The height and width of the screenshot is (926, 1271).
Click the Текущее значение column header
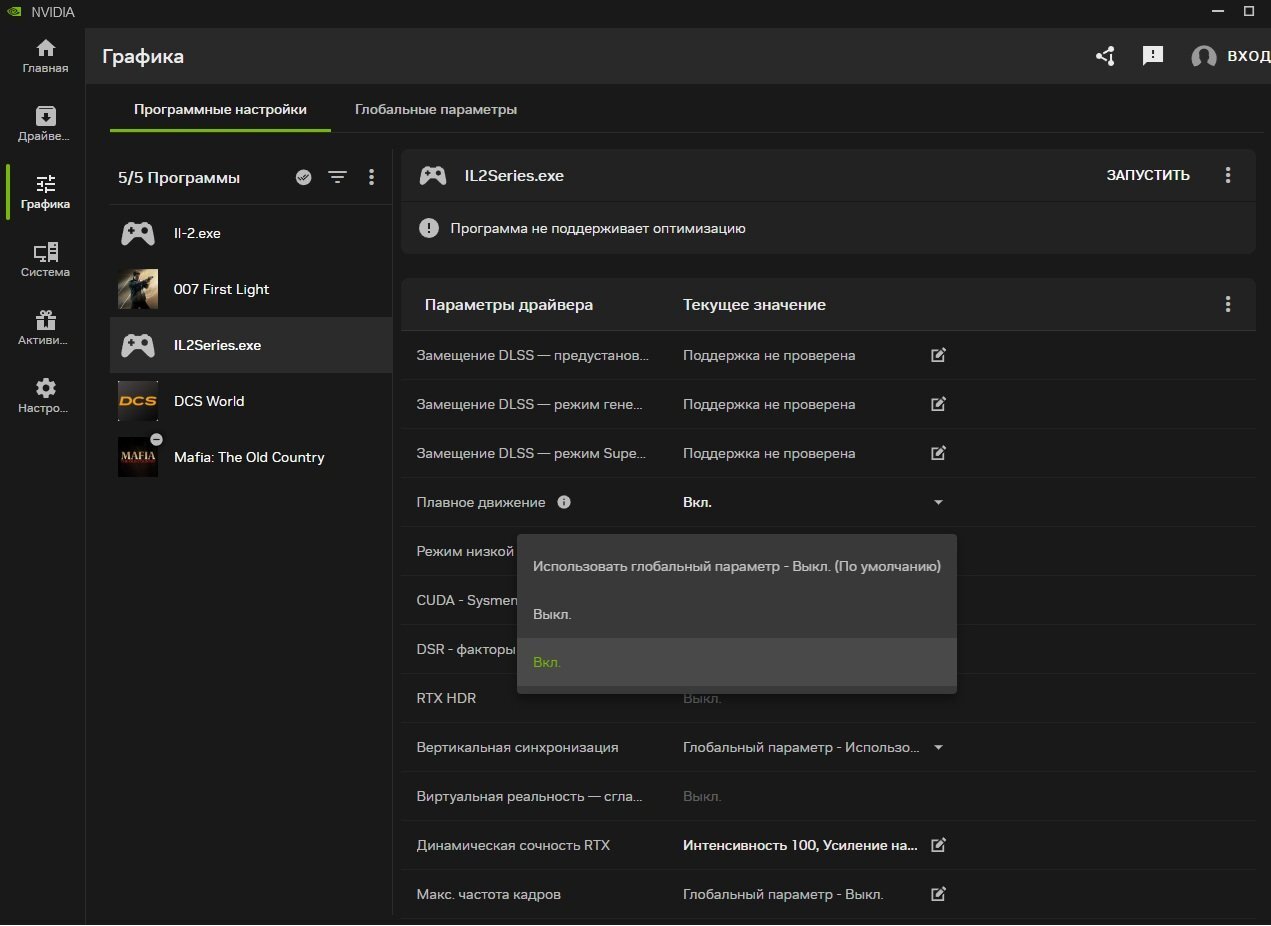point(754,304)
